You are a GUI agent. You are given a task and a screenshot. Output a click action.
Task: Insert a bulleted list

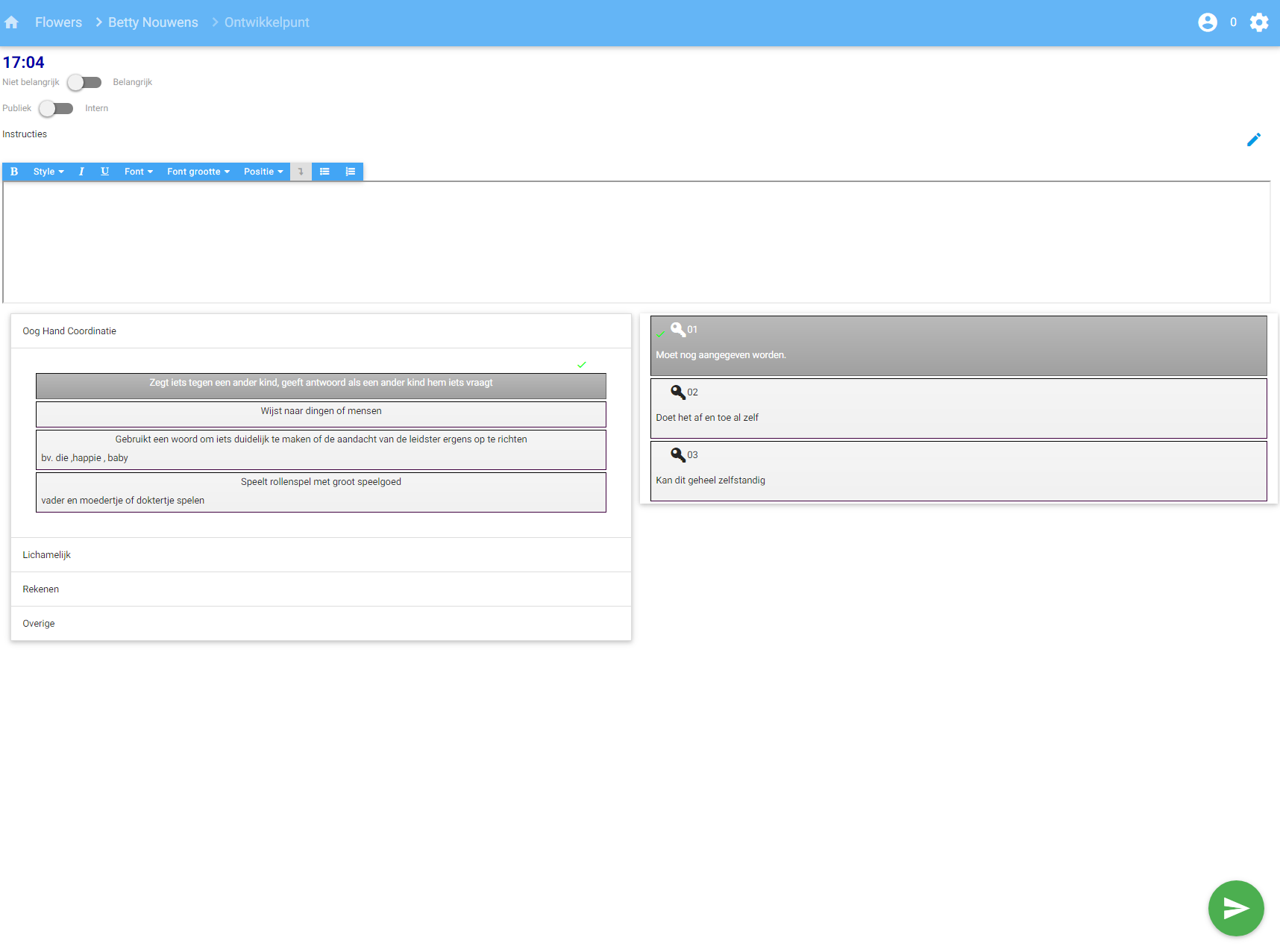click(x=324, y=172)
